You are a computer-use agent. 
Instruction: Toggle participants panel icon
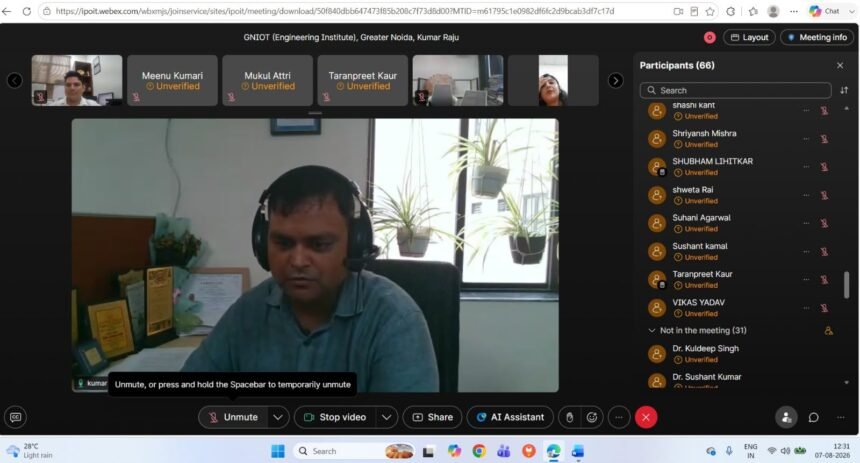click(x=786, y=417)
